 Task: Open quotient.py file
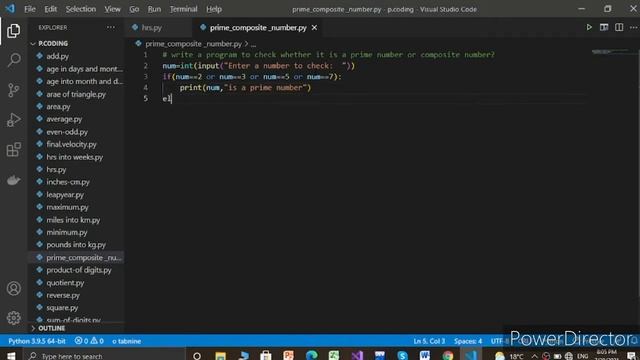click(x=65, y=282)
